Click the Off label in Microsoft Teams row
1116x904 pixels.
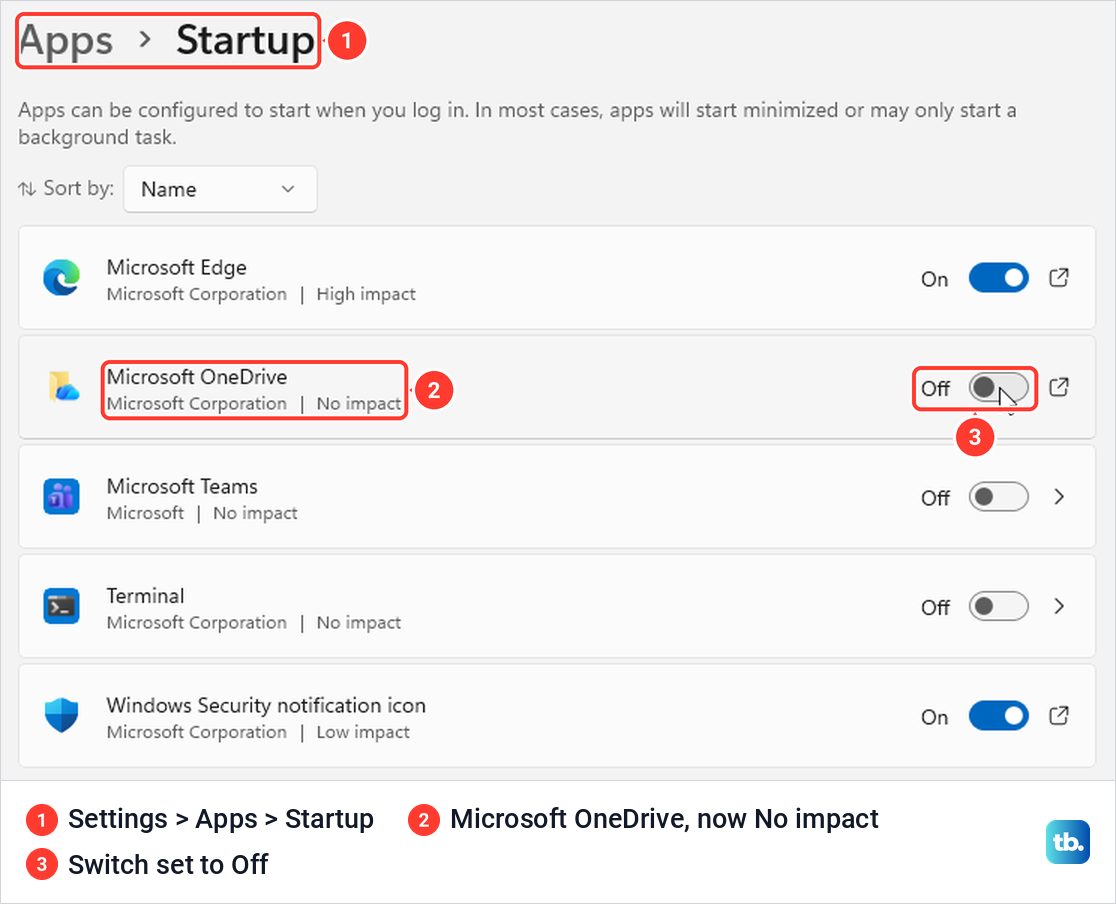[935, 498]
